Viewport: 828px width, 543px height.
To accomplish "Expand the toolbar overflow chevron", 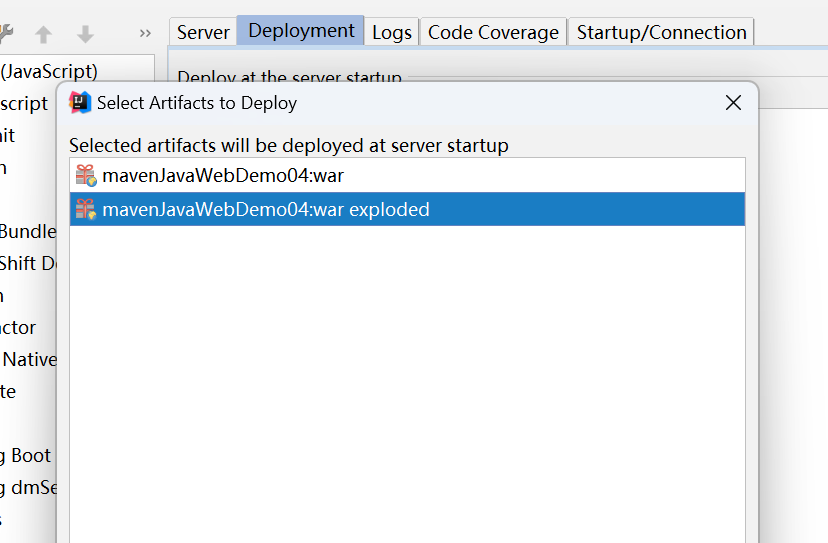I will click(145, 34).
